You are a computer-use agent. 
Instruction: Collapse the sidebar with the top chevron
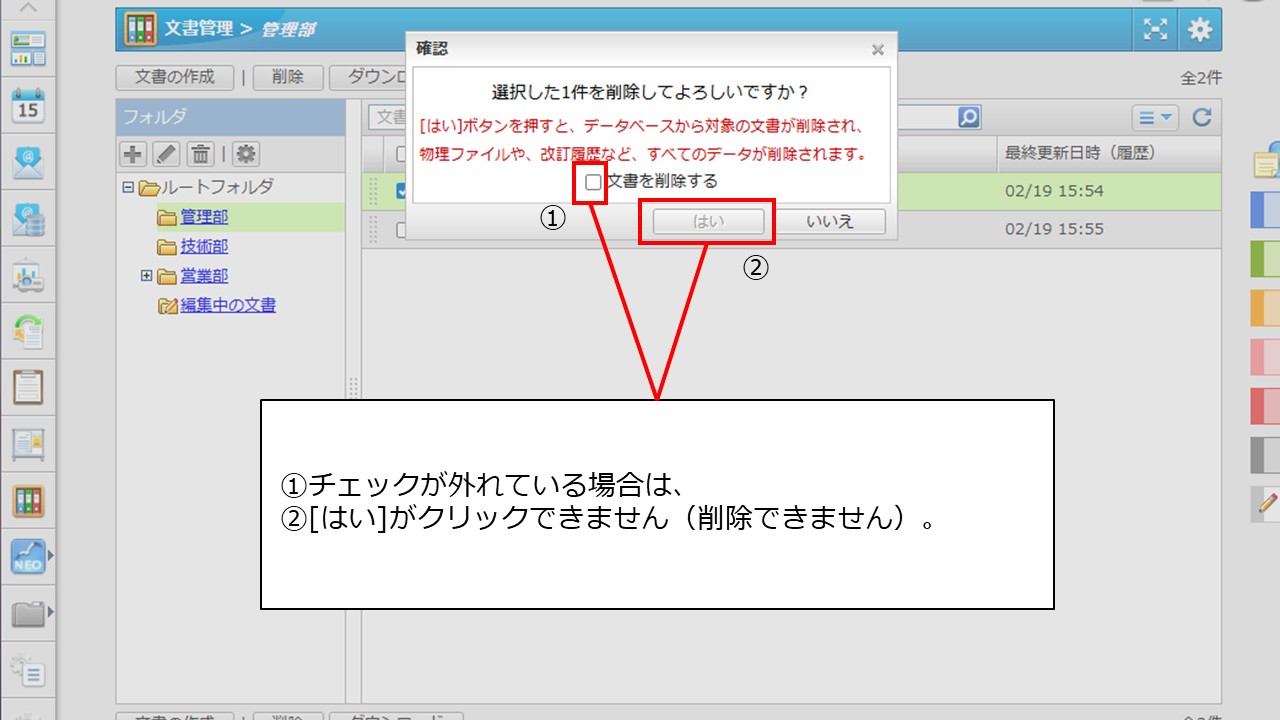coord(28,8)
